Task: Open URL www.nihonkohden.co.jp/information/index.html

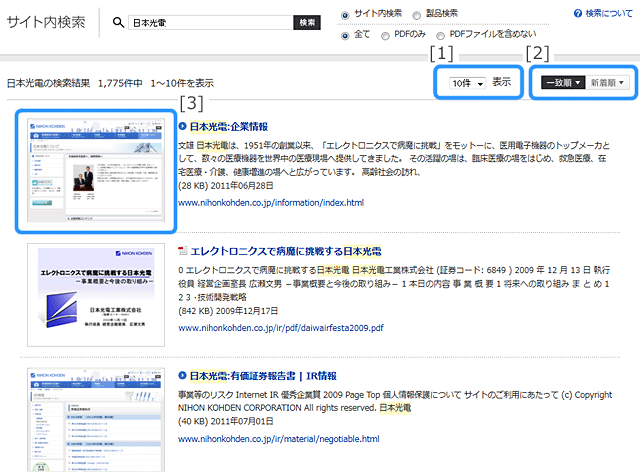Action: pos(271,203)
